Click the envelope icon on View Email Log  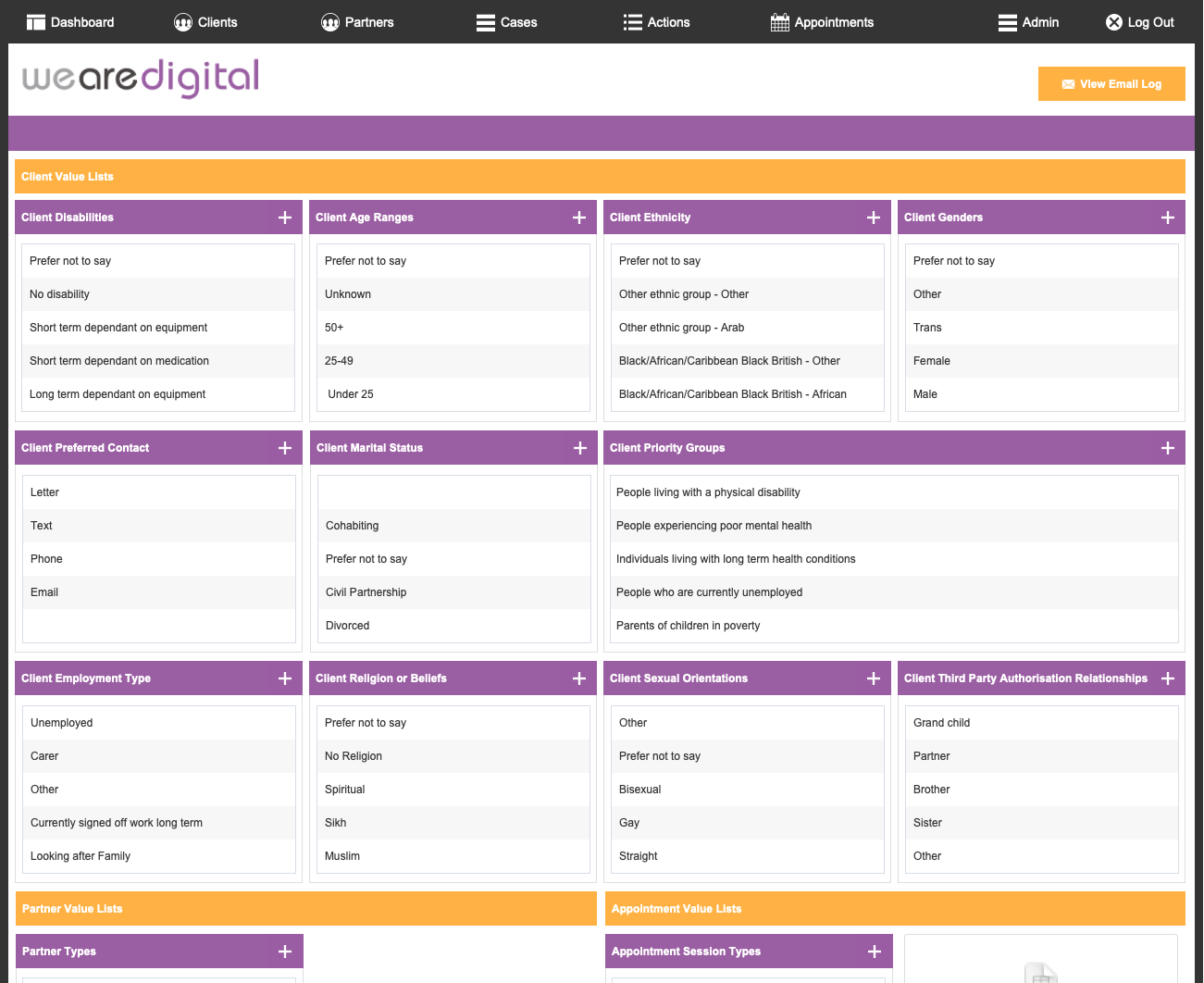[1068, 84]
